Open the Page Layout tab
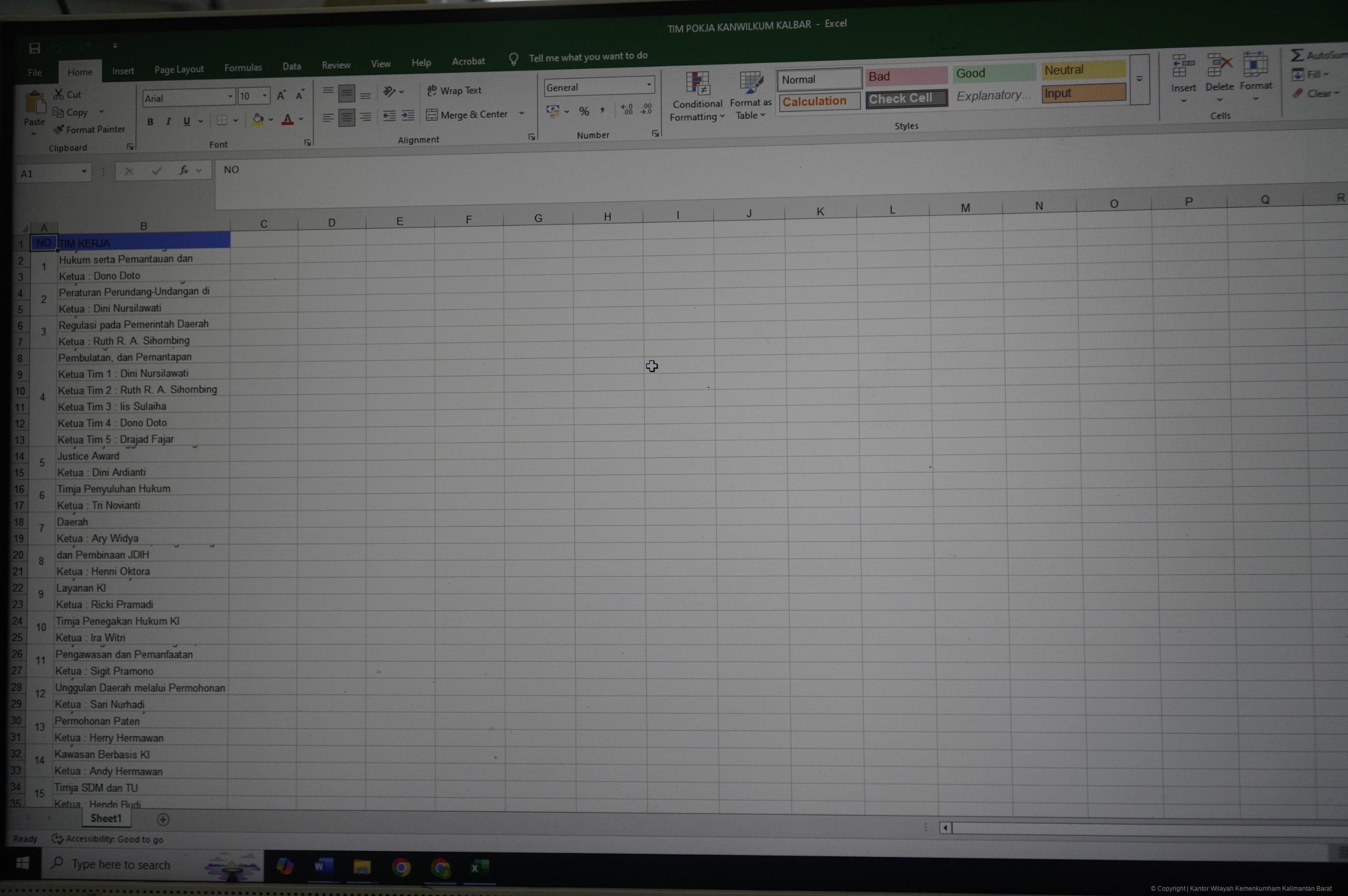 click(x=179, y=69)
